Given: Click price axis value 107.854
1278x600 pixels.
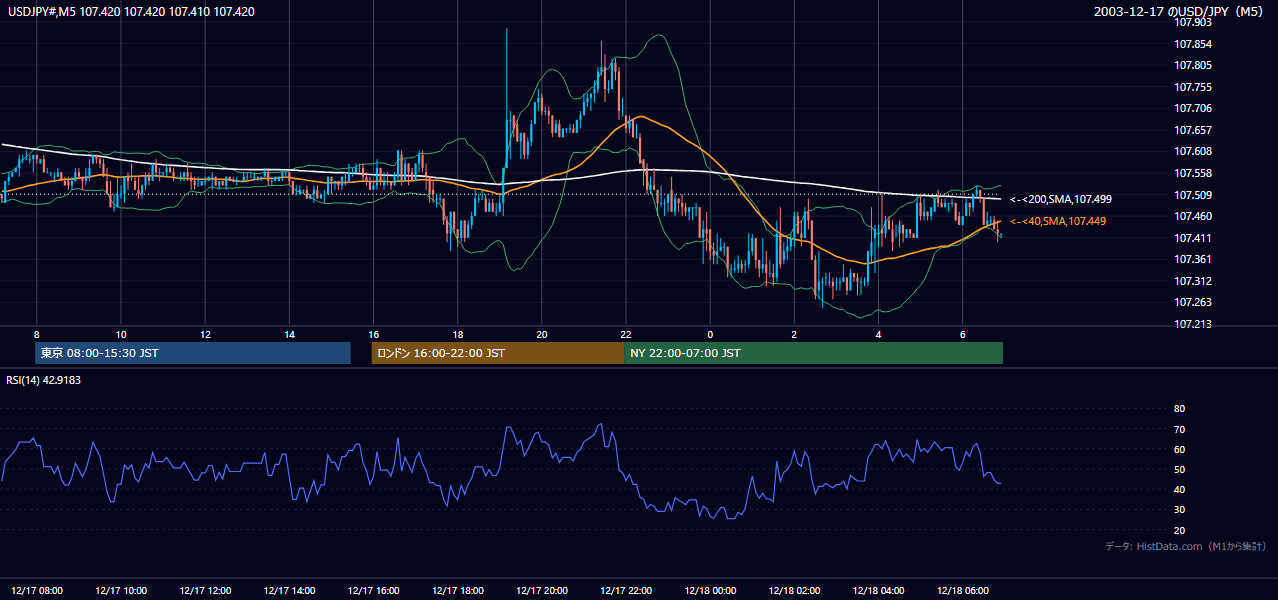Looking at the screenshot, I should click(1192, 44).
